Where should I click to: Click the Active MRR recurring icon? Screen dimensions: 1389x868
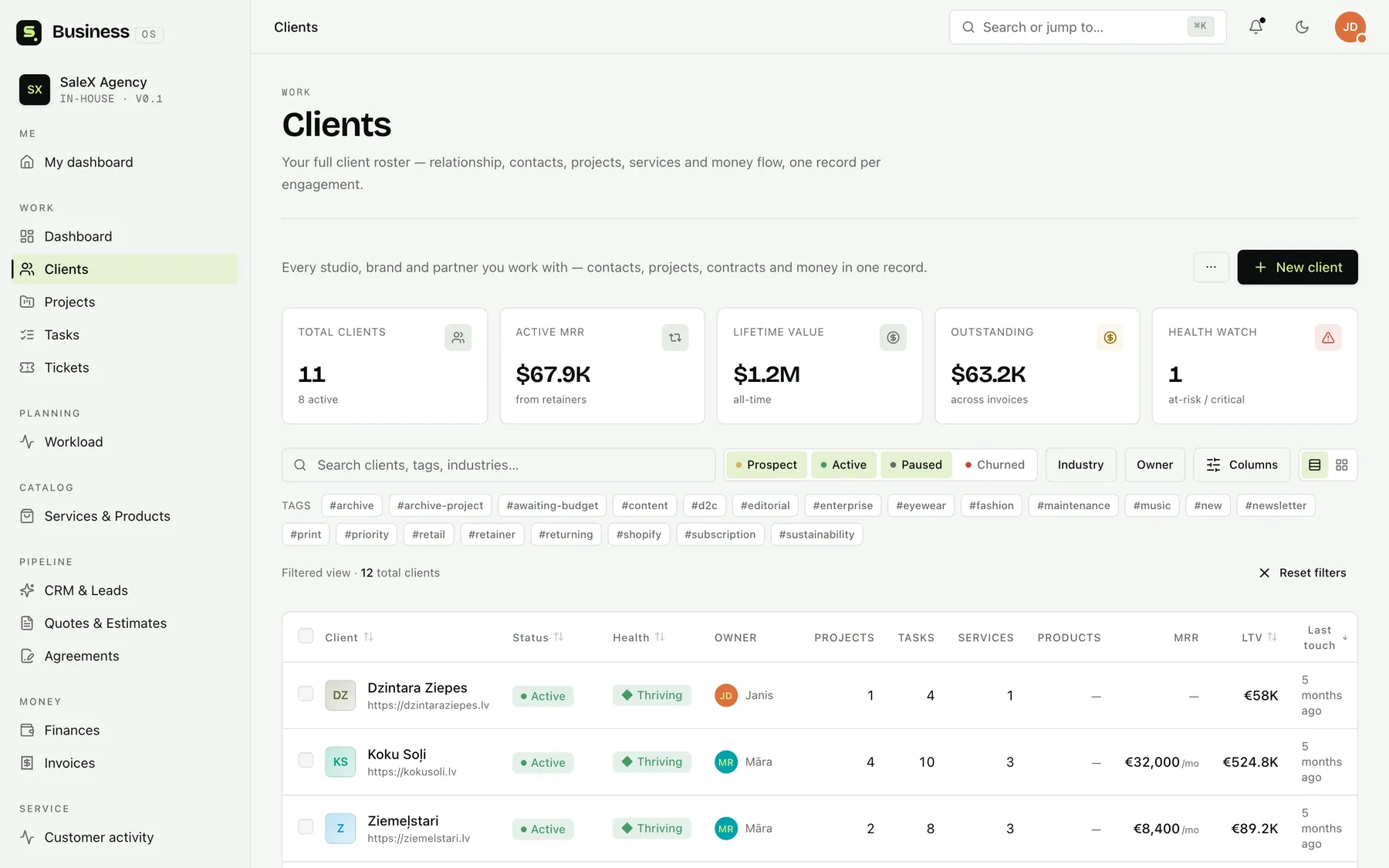pyautogui.click(x=675, y=337)
